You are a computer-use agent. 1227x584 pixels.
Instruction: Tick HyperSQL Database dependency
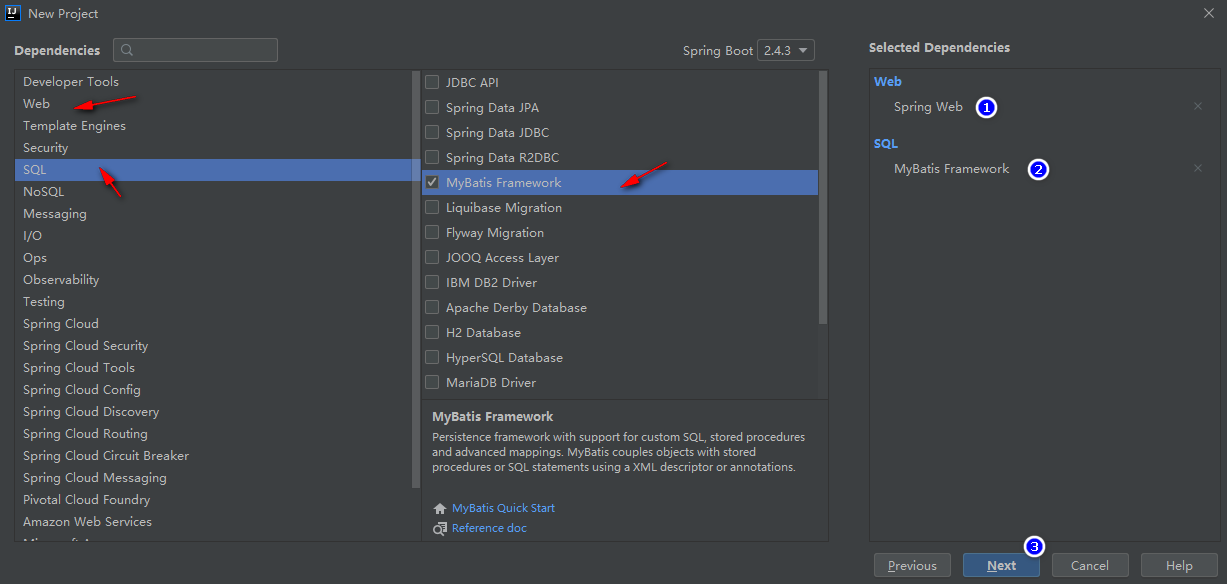tap(432, 357)
